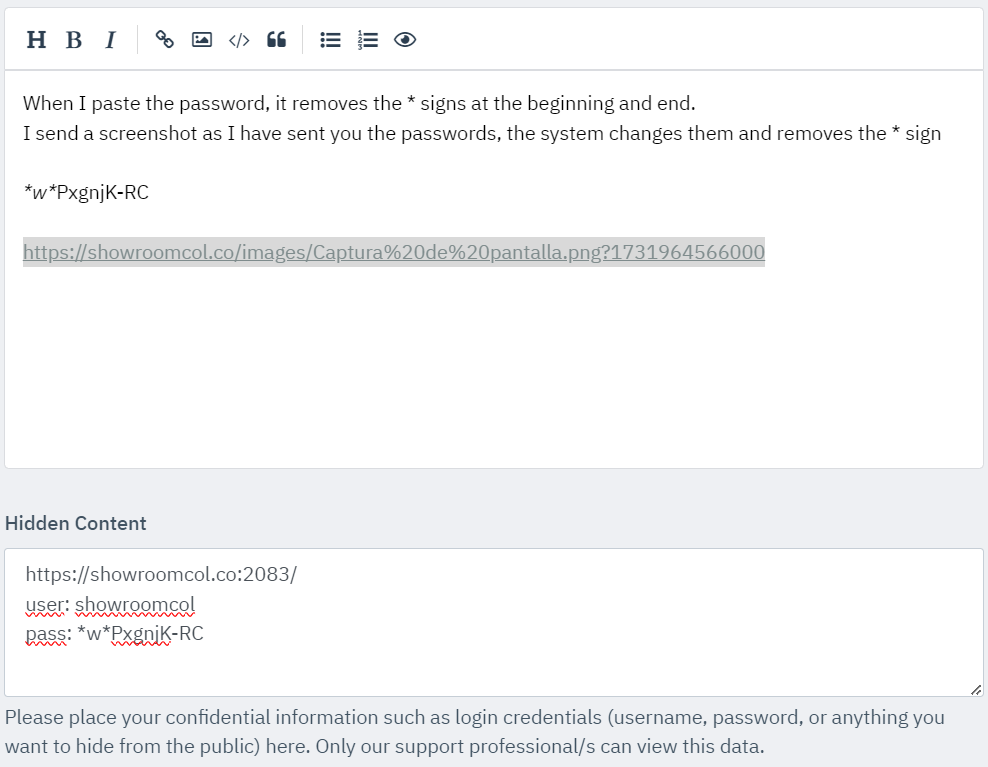Grab the Hidden Content textarea resize handle
The width and height of the screenshot is (988, 767).
976,689
